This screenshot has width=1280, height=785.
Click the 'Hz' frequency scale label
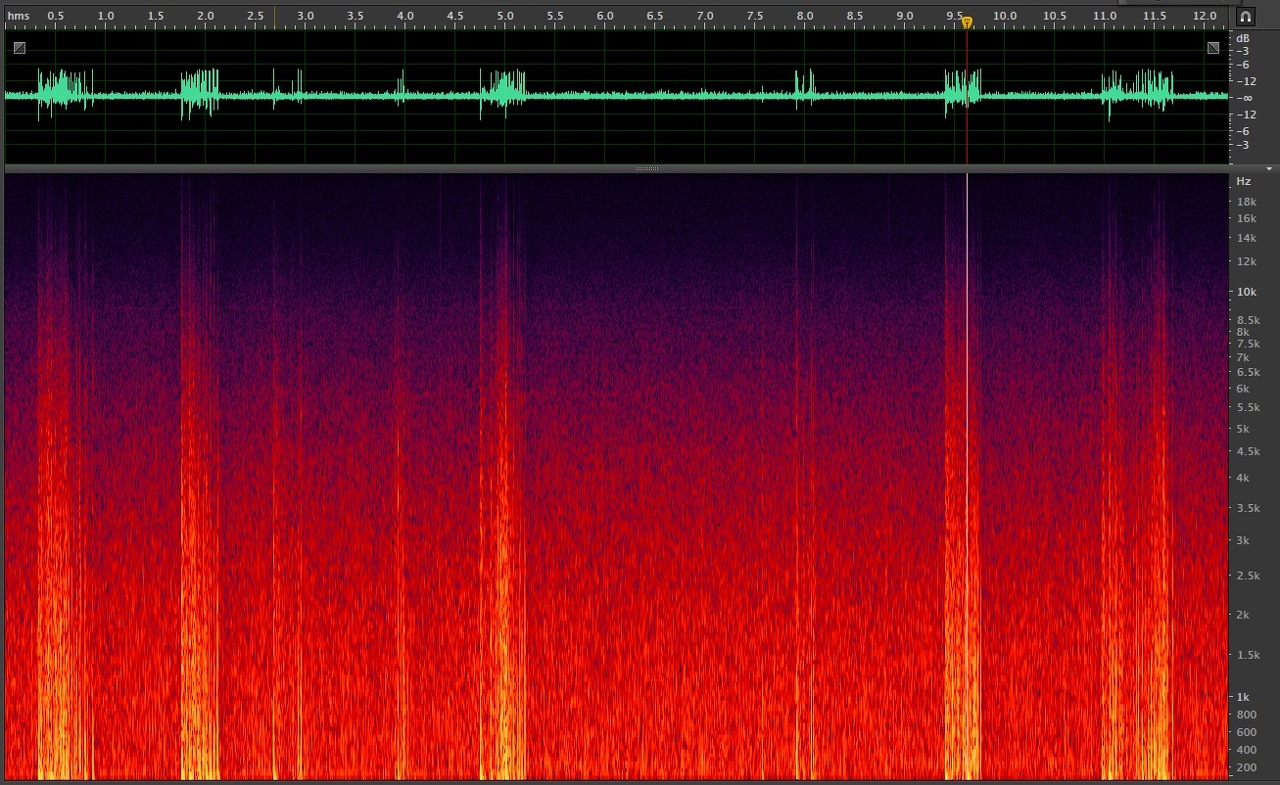coord(1244,181)
